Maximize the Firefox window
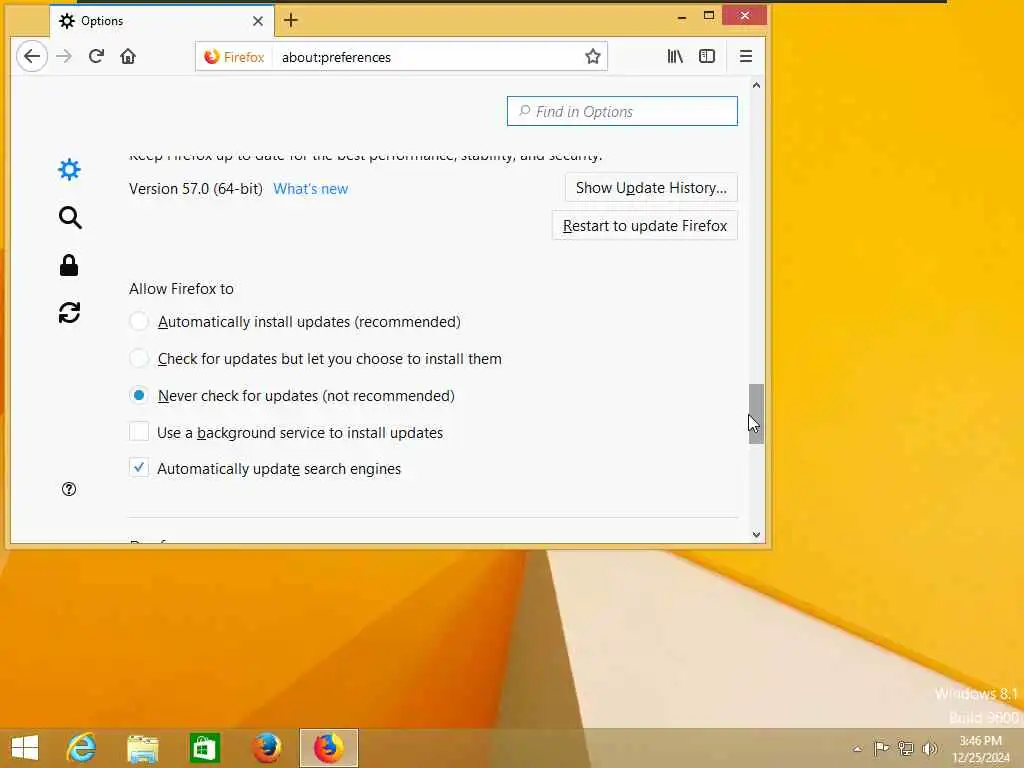Viewport: 1024px width, 768px height. click(709, 16)
